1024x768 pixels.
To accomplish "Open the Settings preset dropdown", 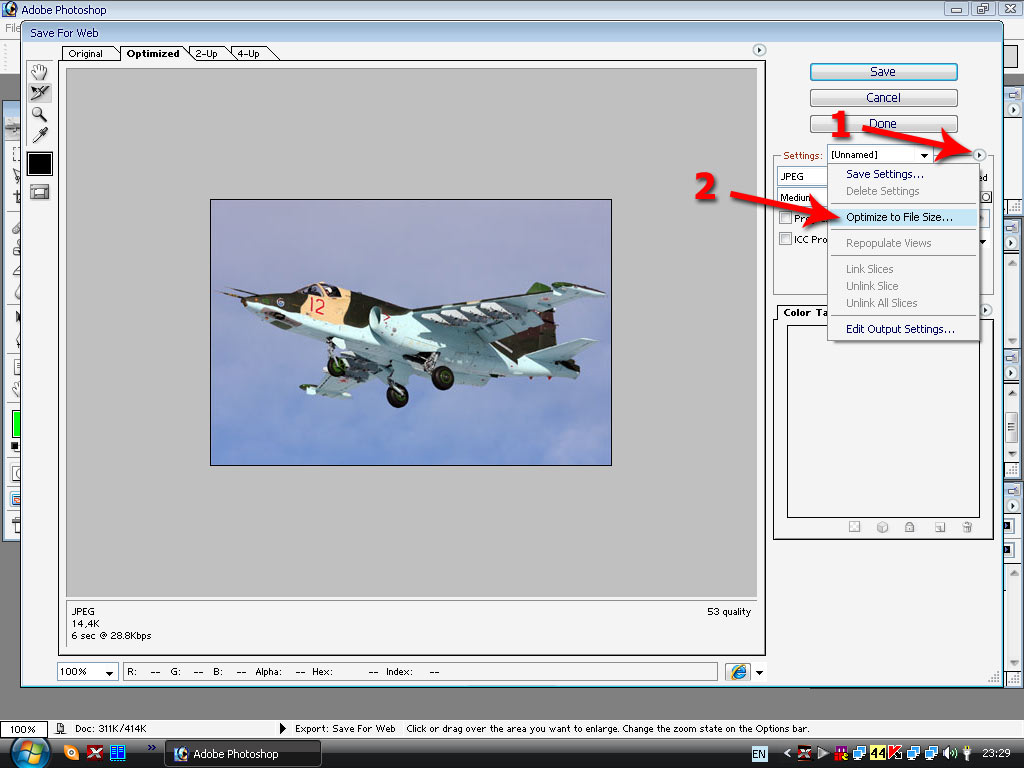I will (879, 155).
